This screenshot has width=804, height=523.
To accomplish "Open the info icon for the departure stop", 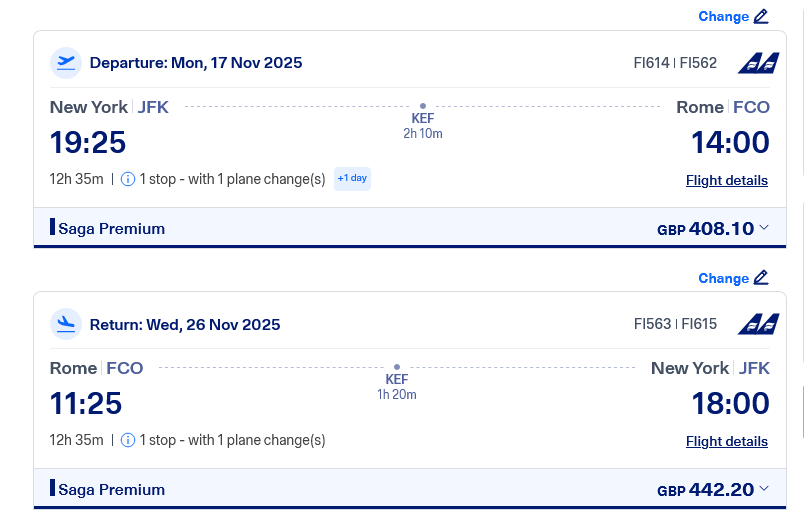I will (x=128, y=179).
